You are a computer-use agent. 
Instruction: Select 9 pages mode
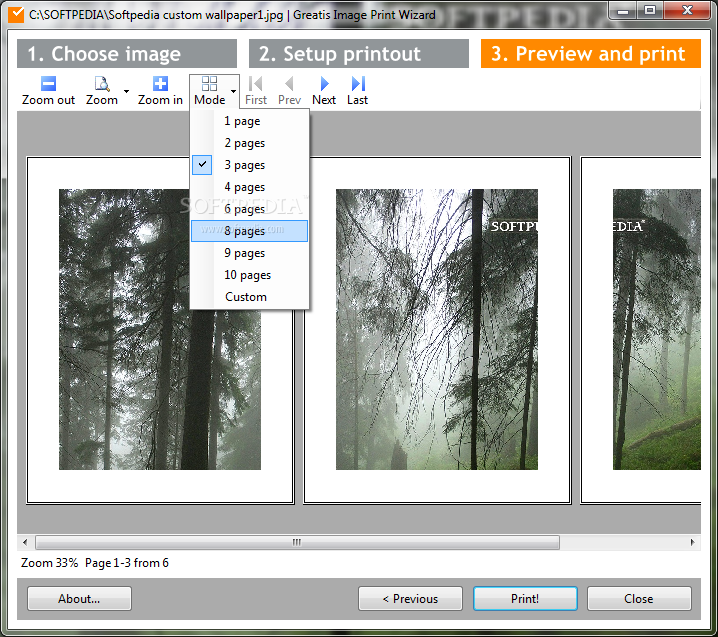coord(250,253)
